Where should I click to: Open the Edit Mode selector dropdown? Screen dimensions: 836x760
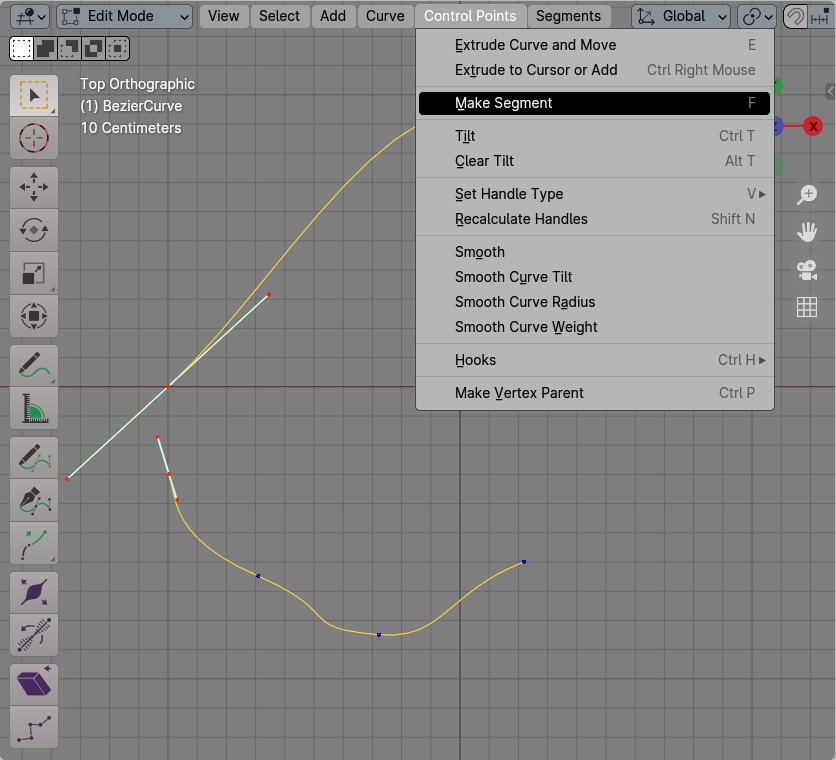[x=124, y=17]
